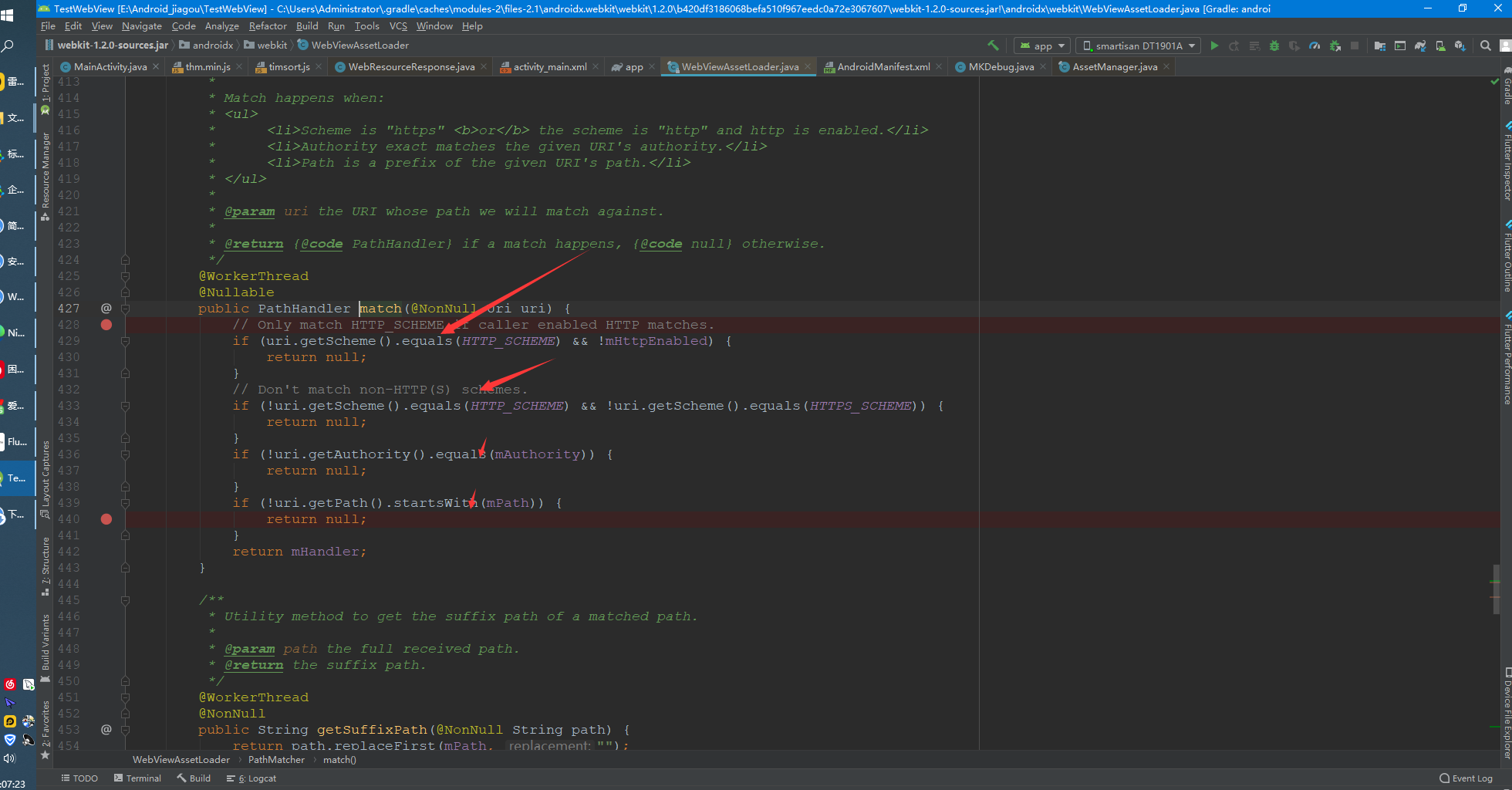Click the volume speaker tray icon
The image size is (1512, 790).
(x=9, y=758)
